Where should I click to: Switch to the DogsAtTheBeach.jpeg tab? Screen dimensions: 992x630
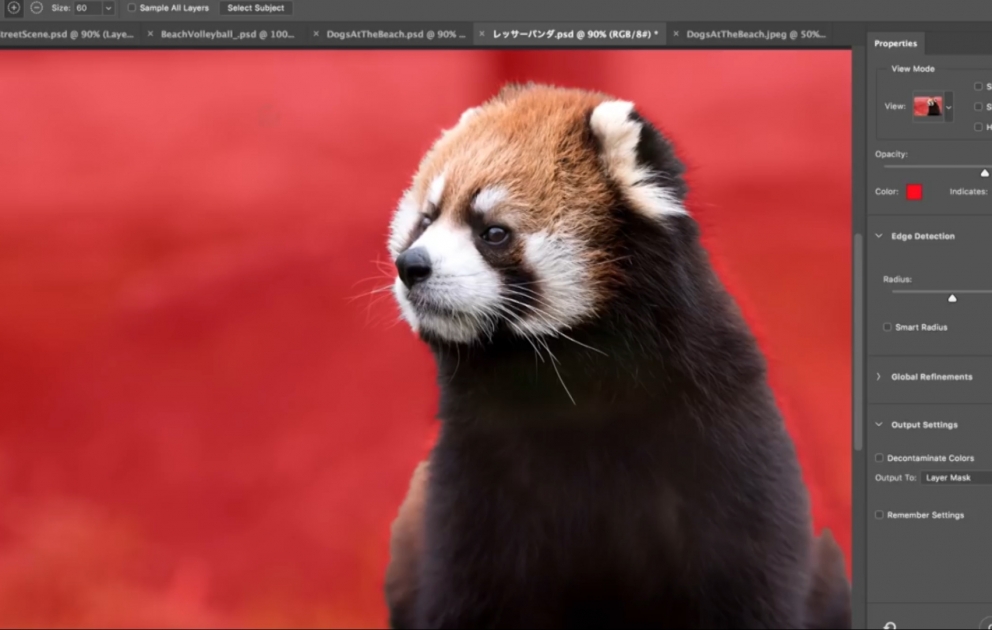click(x=756, y=34)
